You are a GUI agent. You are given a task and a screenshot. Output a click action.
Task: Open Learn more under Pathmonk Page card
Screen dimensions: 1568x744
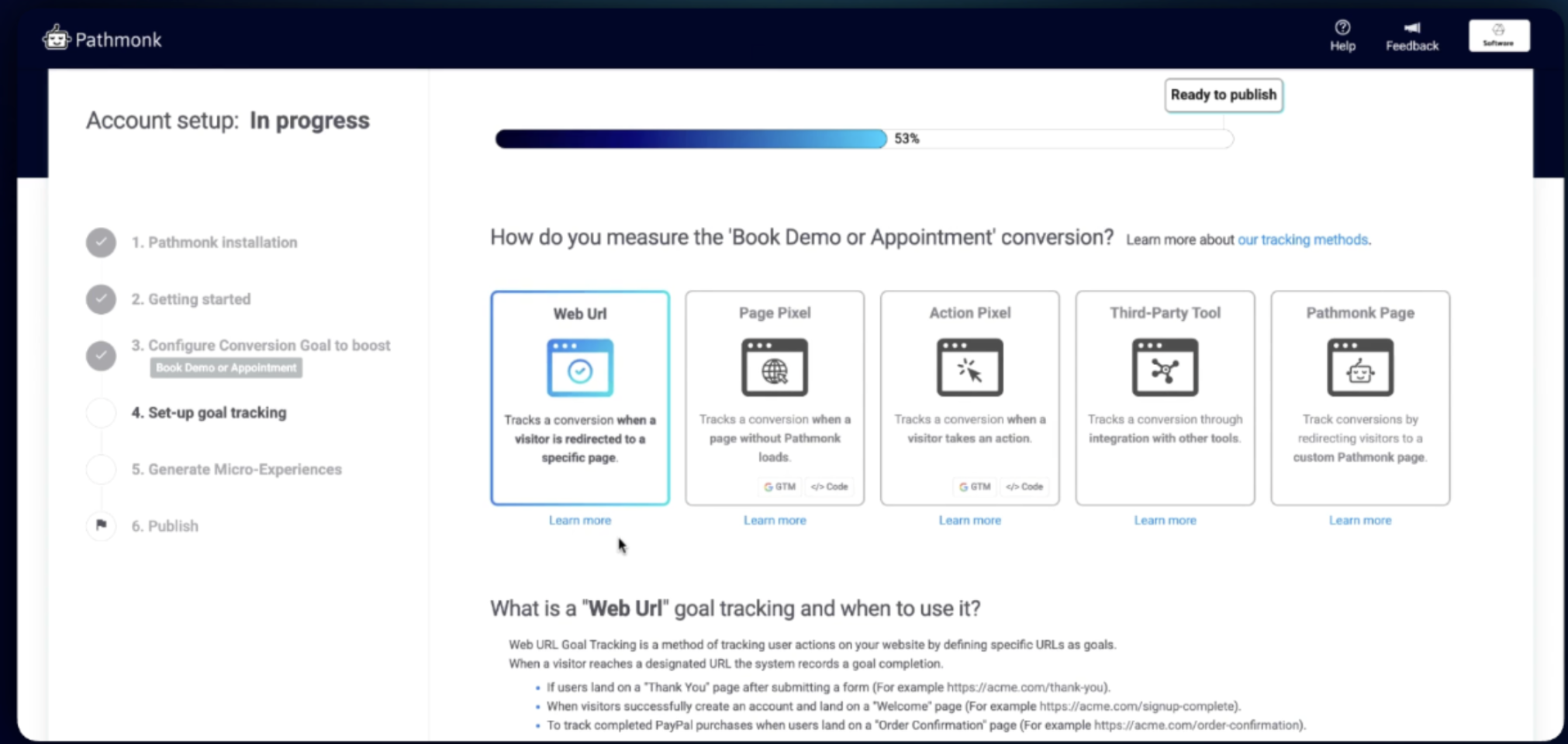pyautogui.click(x=1360, y=520)
